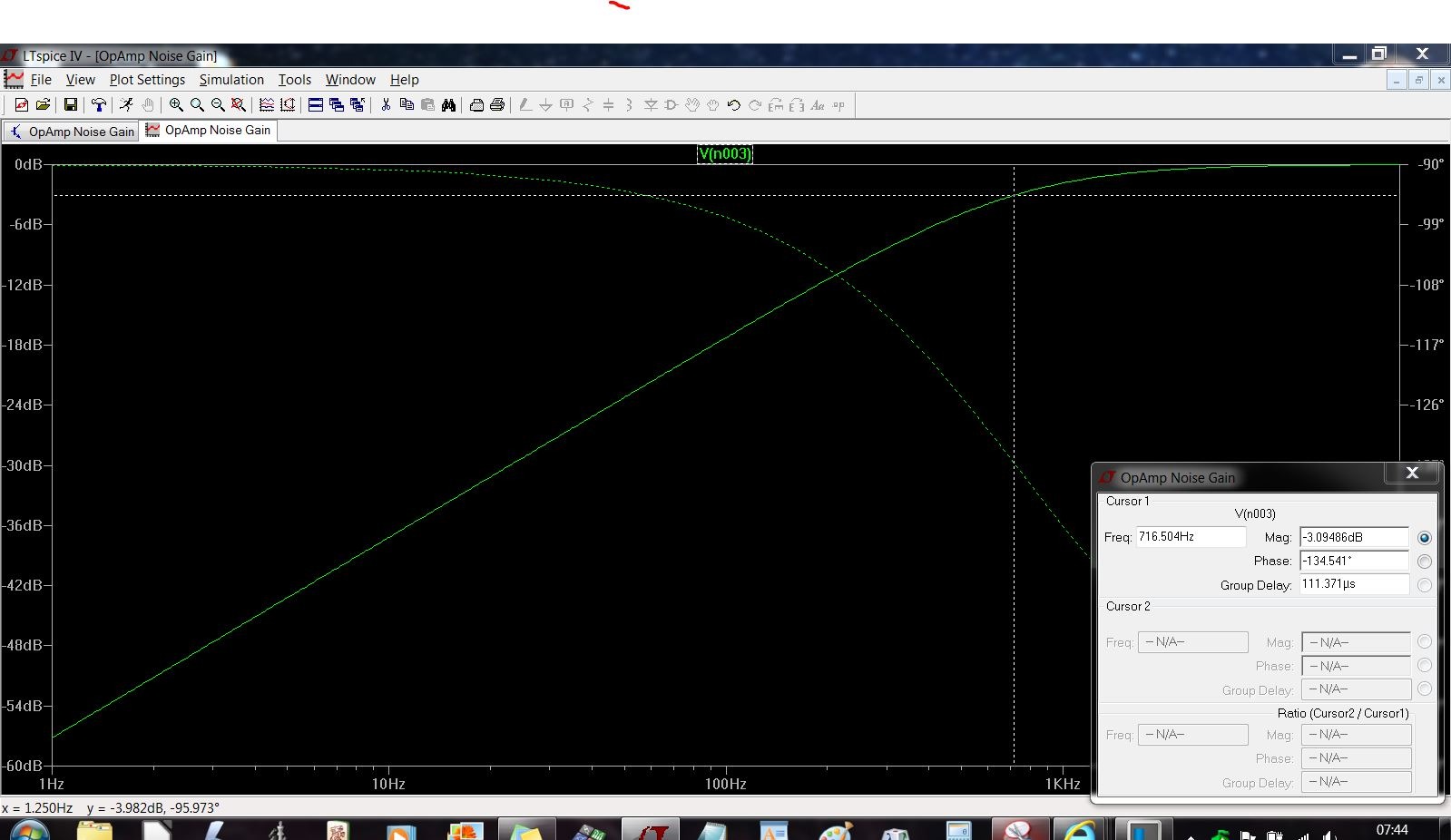Image resolution: width=1451 pixels, height=840 pixels.
Task: Close the cursor readout dialog
Action: point(1412,473)
